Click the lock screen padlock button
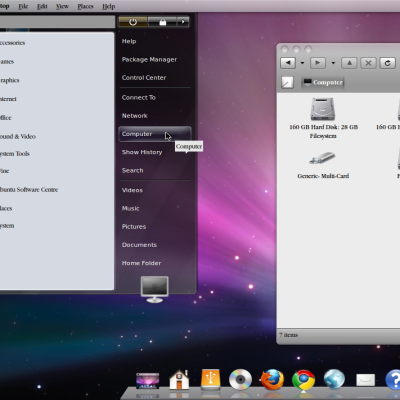400x400 pixels. (162, 22)
